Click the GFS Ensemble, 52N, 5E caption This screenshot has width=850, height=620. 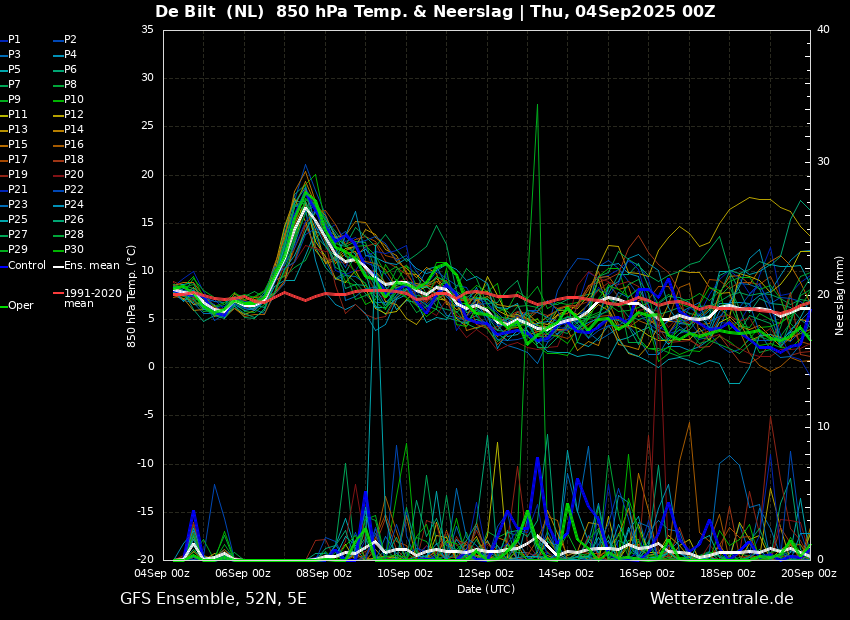pyautogui.click(x=213, y=599)
